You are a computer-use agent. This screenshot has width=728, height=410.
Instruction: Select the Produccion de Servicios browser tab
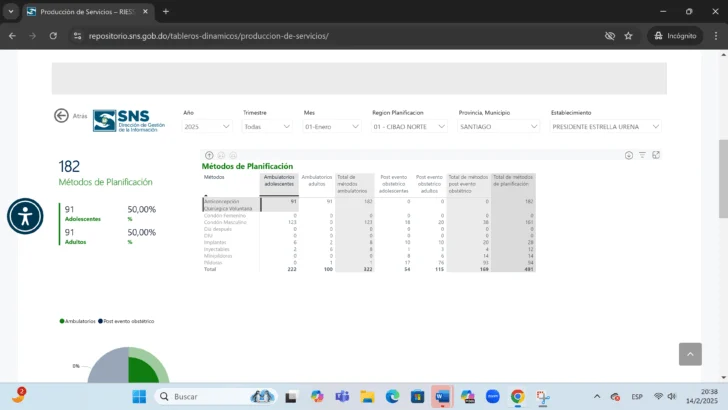point(85,11)
